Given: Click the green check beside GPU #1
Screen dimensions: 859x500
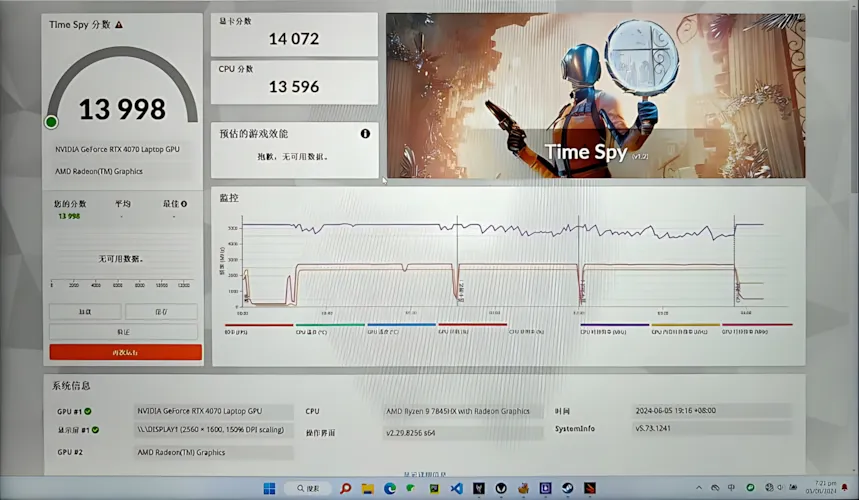Looking at the screenshot, I should [88, 411].
